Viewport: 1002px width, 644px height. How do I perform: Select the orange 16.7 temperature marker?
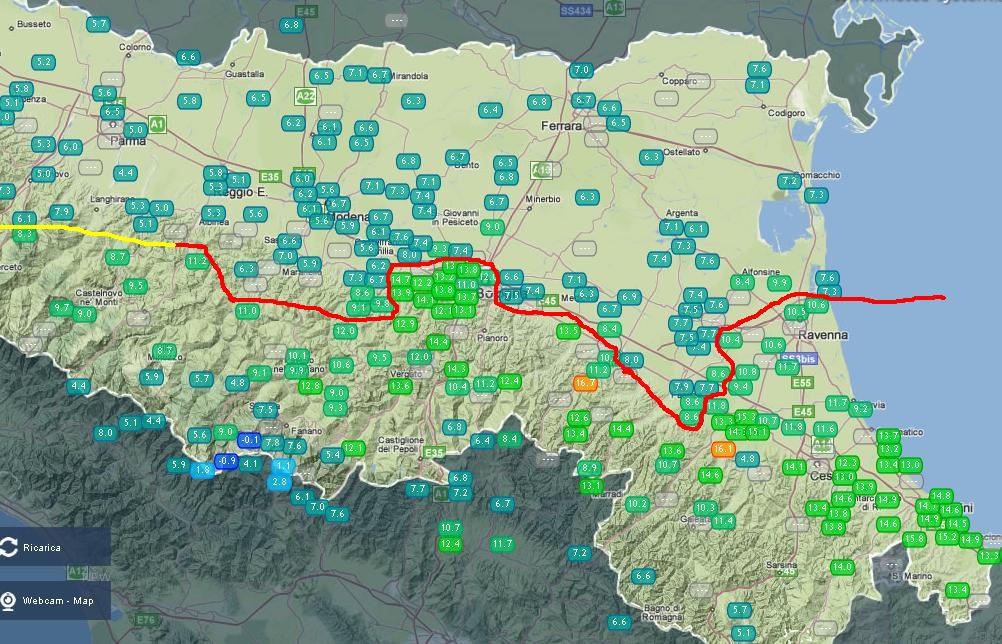click(586, 383)
